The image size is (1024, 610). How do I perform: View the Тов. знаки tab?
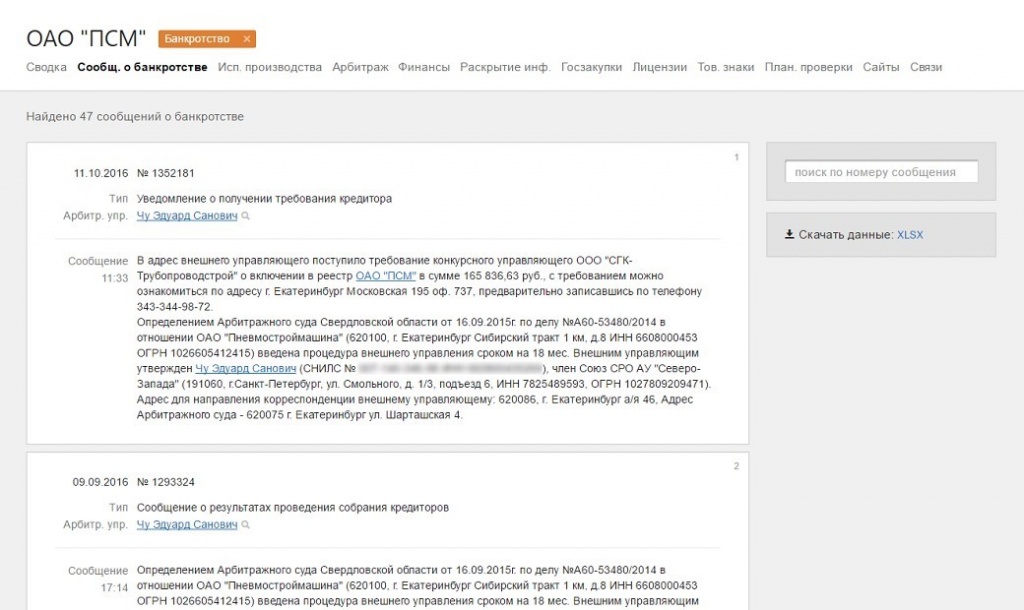pyautogui.click(x=726, y=67)
